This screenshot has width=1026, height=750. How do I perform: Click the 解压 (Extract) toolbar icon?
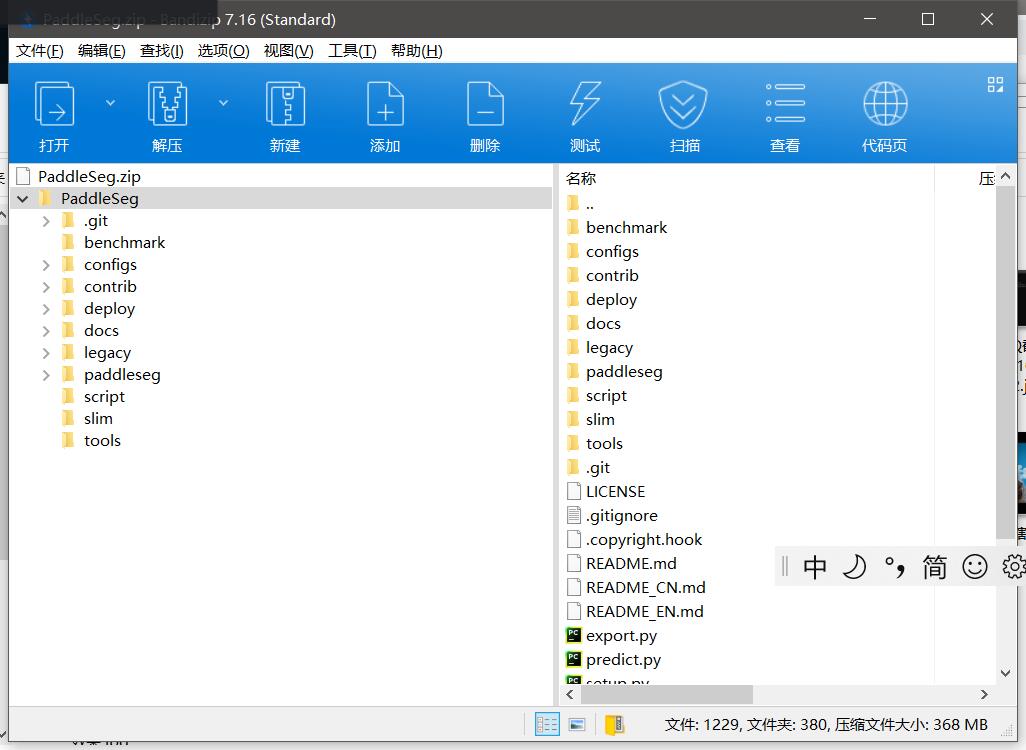point(168,104)
